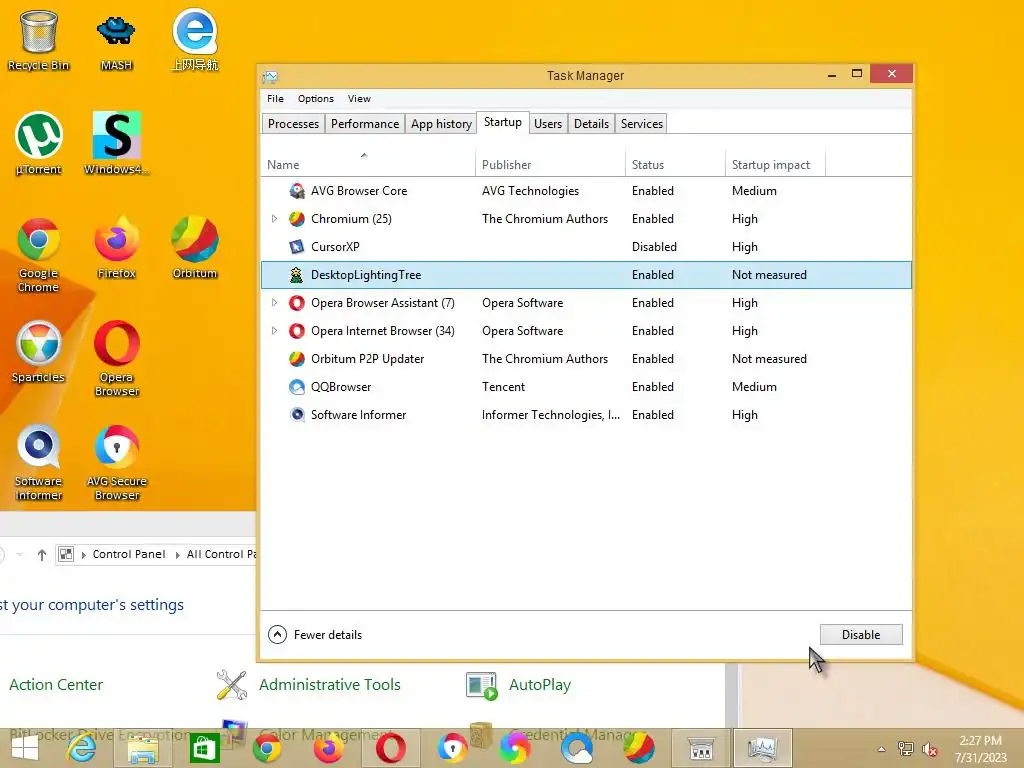Click the Up arrow in Control Panel window

42,554
